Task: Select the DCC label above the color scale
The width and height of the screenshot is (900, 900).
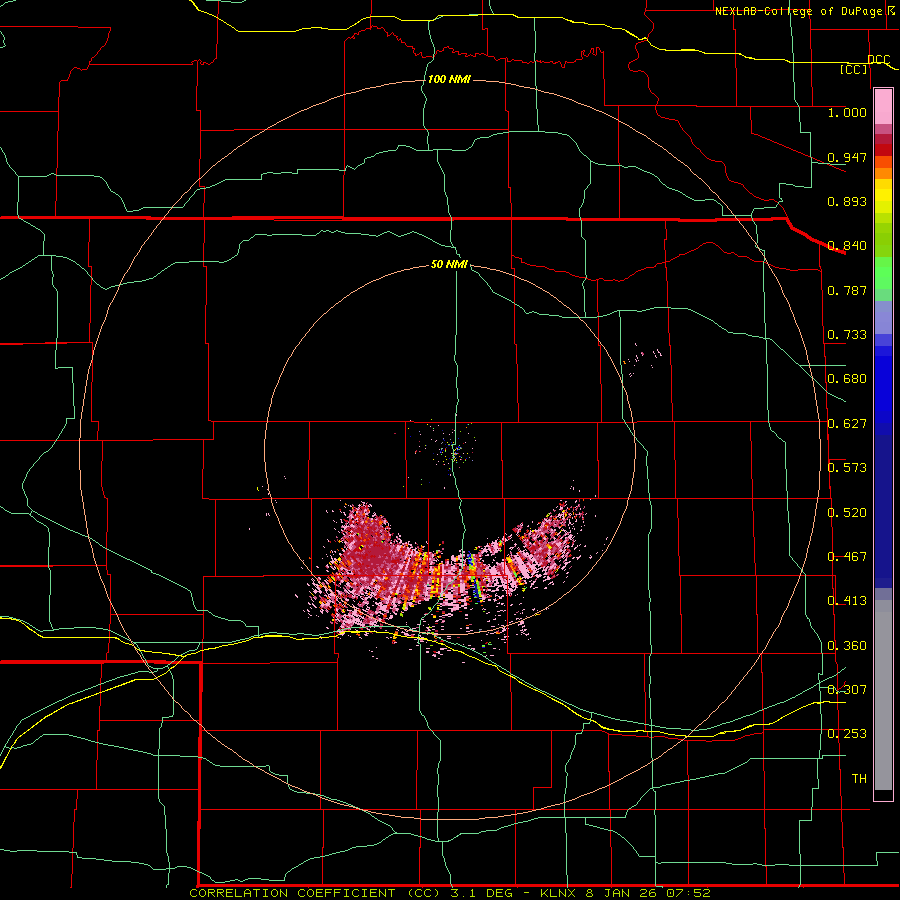Action: coord(879,60)
